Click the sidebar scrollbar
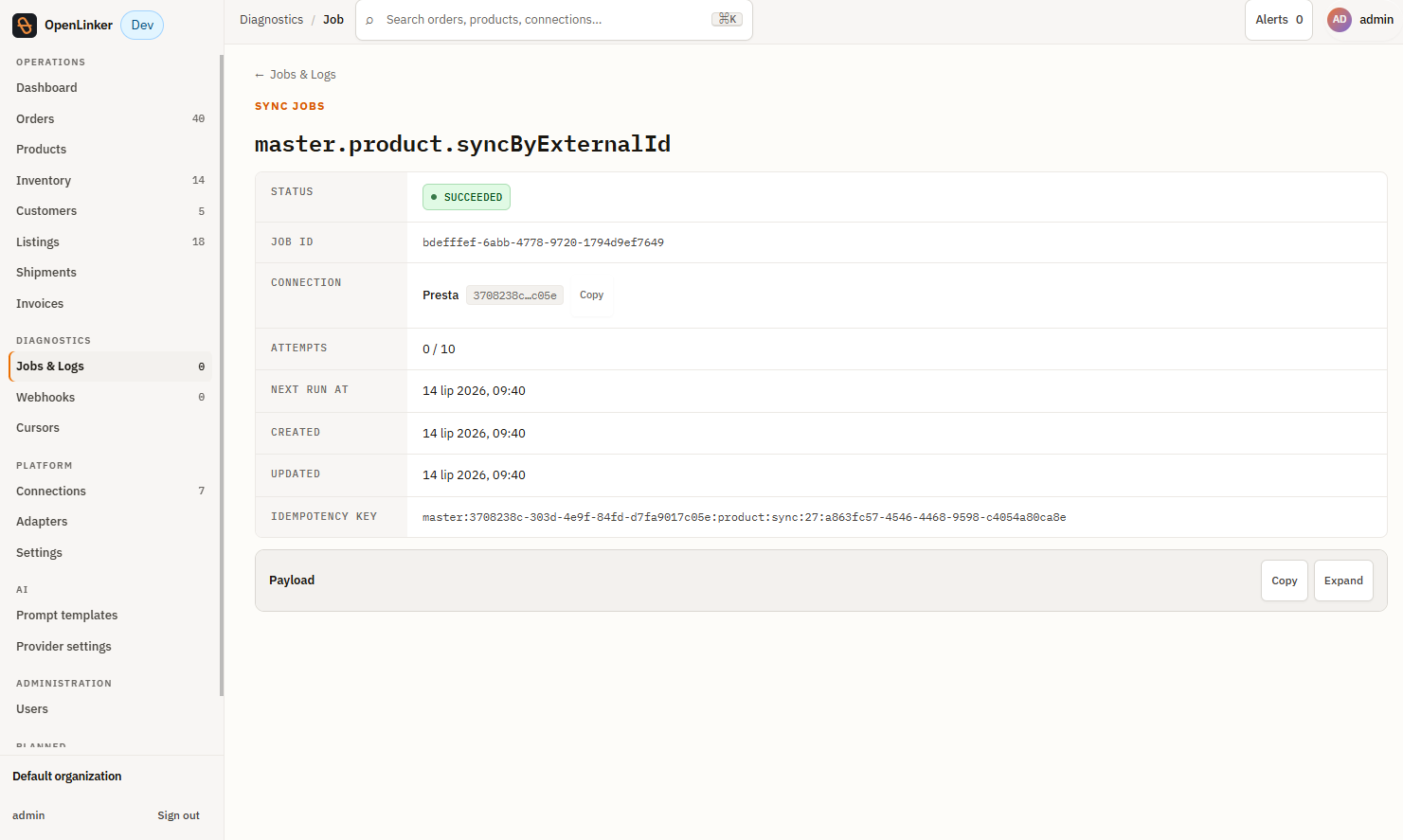Viewport: 1403px width, 840px height. (222, 375)
